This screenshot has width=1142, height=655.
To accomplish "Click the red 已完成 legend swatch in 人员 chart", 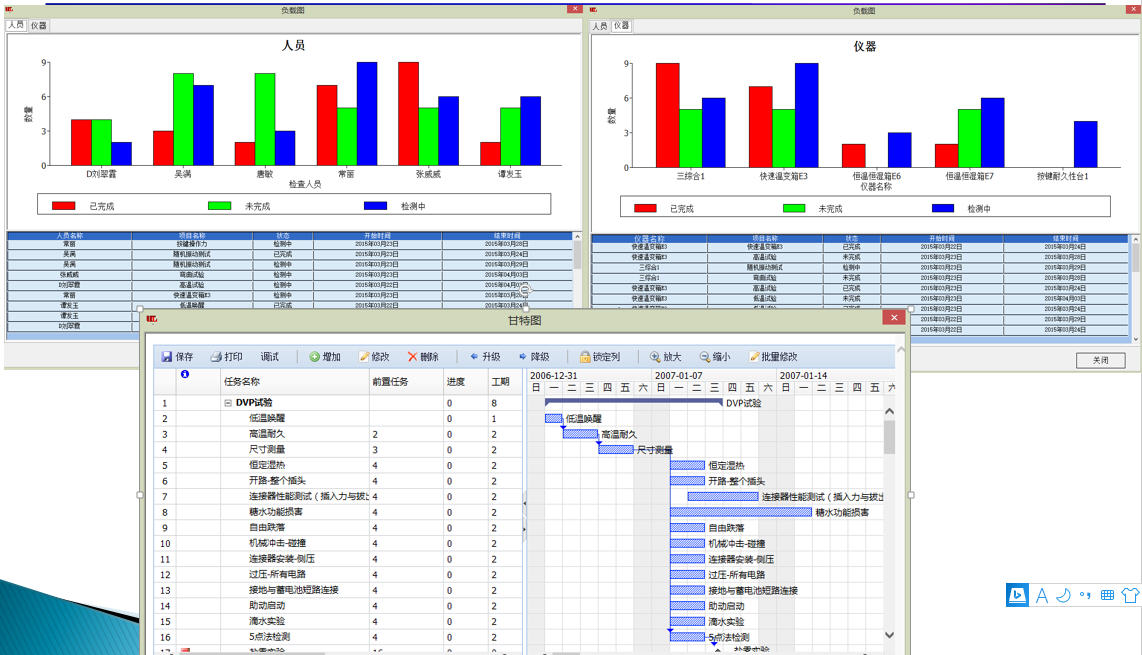I will (64, 205).
